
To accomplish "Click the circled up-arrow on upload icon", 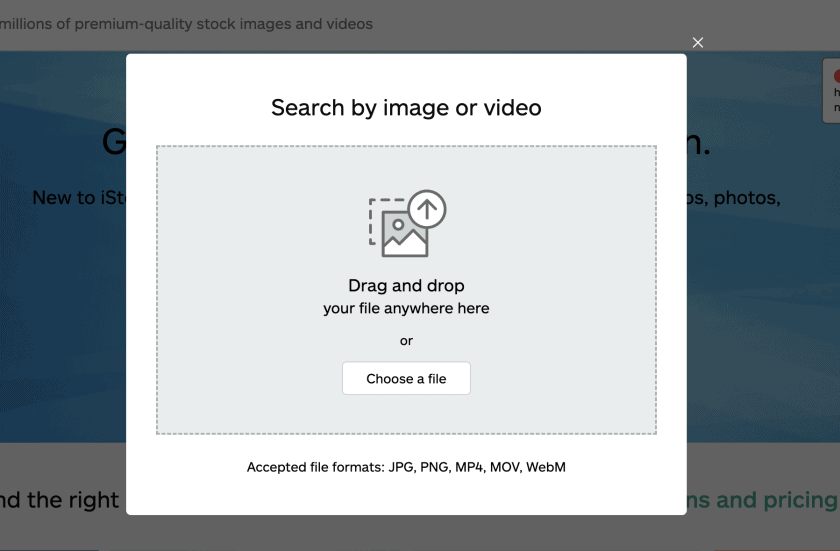I will (427, 209).
